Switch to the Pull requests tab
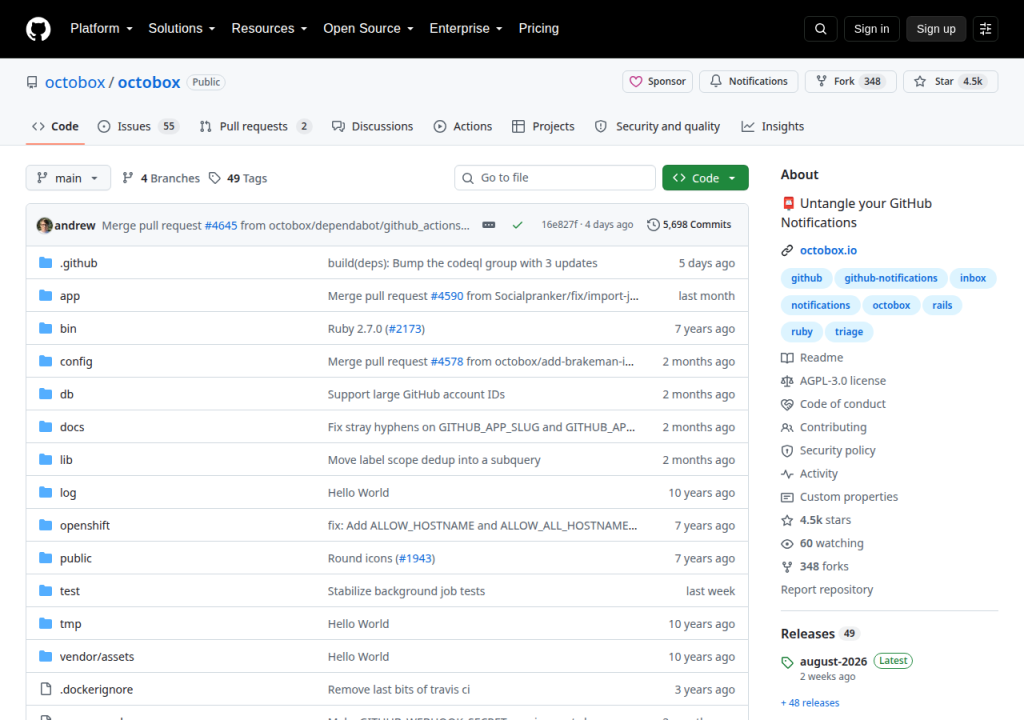Image resolution: width=1024 pixels, height=720 pixels. 255,127
